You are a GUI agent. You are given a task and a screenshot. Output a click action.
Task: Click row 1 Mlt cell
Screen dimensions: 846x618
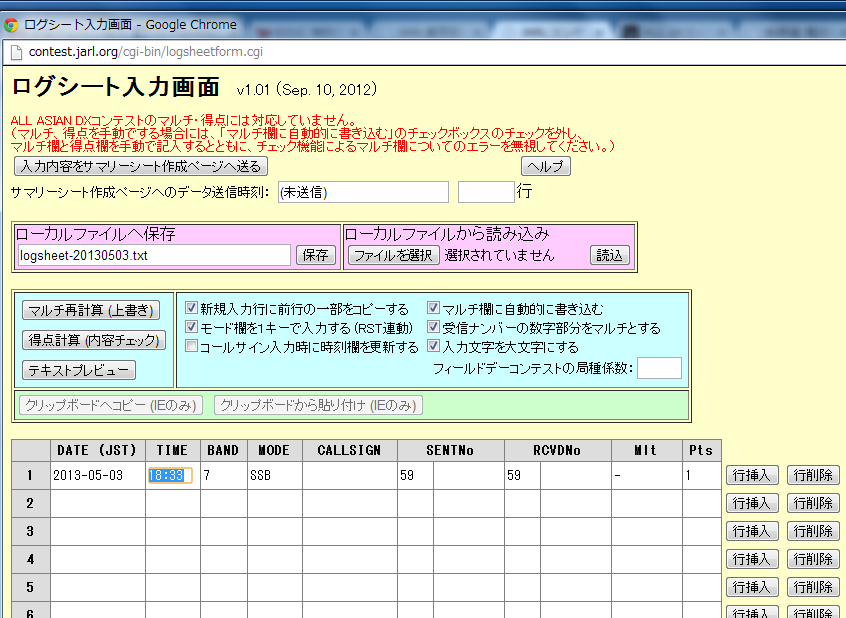[646, 476]
